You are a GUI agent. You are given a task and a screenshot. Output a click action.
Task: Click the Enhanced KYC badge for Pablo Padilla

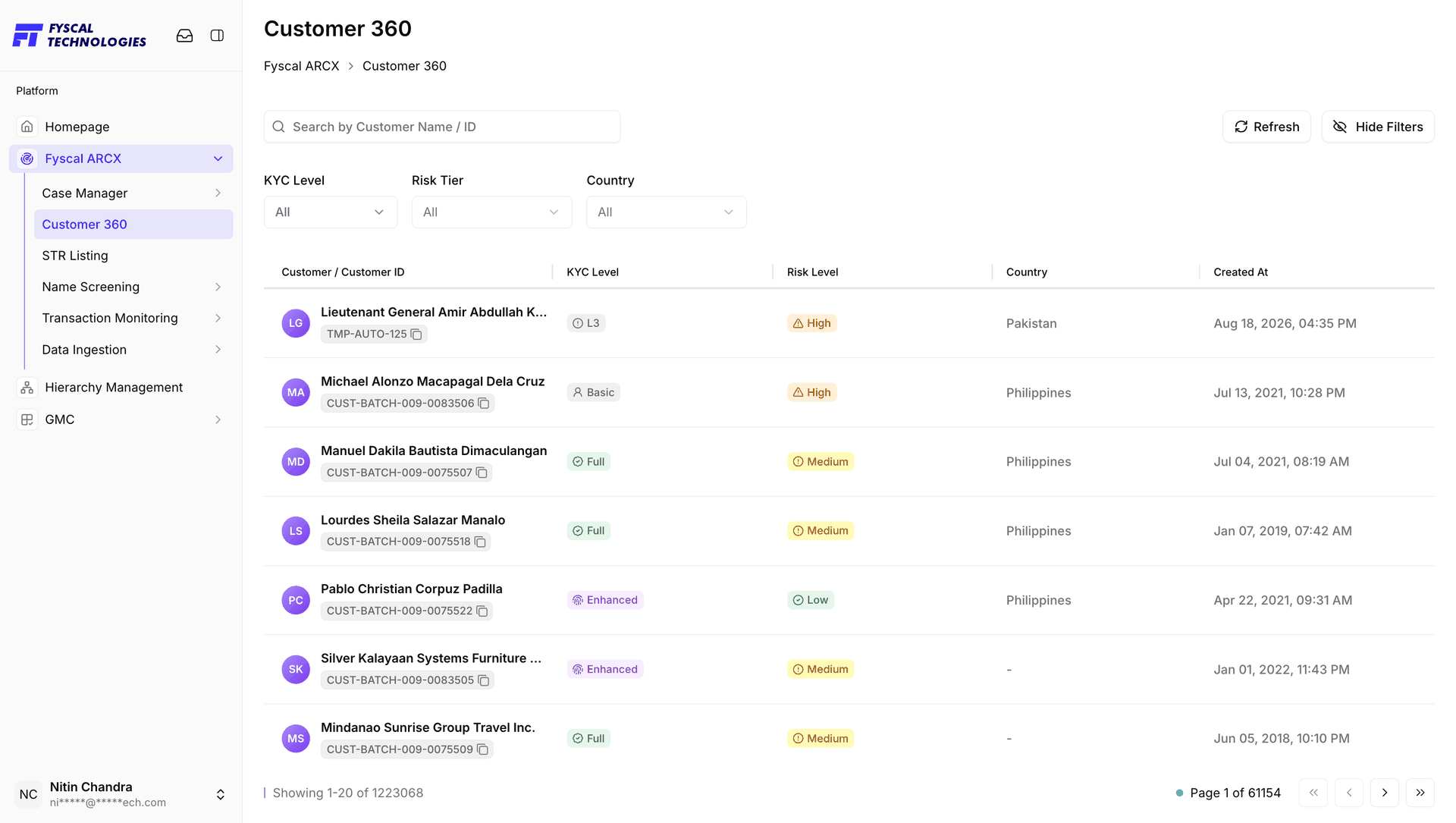(605, 600)
